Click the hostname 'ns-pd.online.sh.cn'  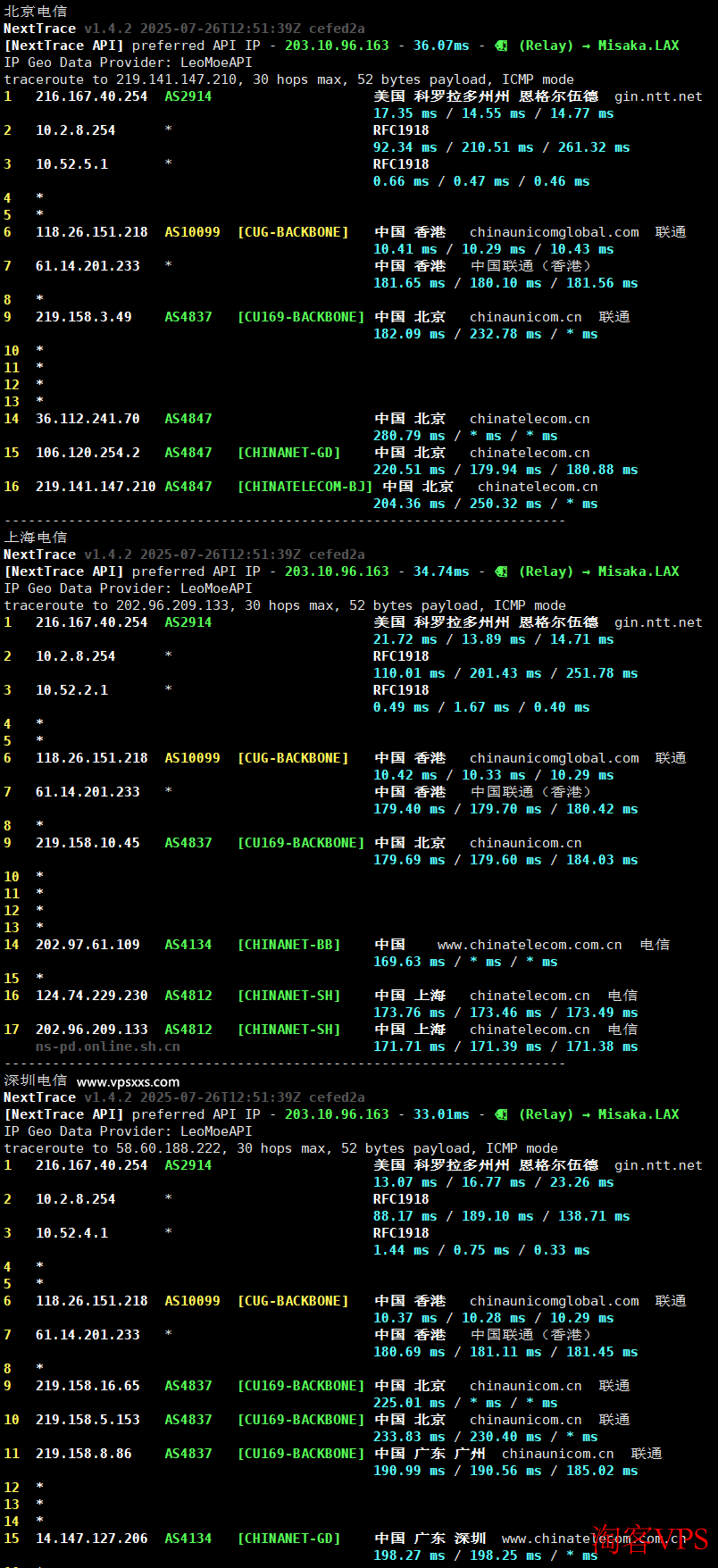click(108, 1047)
